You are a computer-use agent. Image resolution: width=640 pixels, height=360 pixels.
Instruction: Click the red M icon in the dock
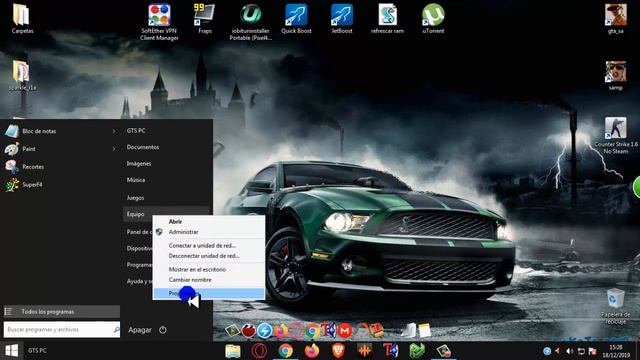pos(345,331)
